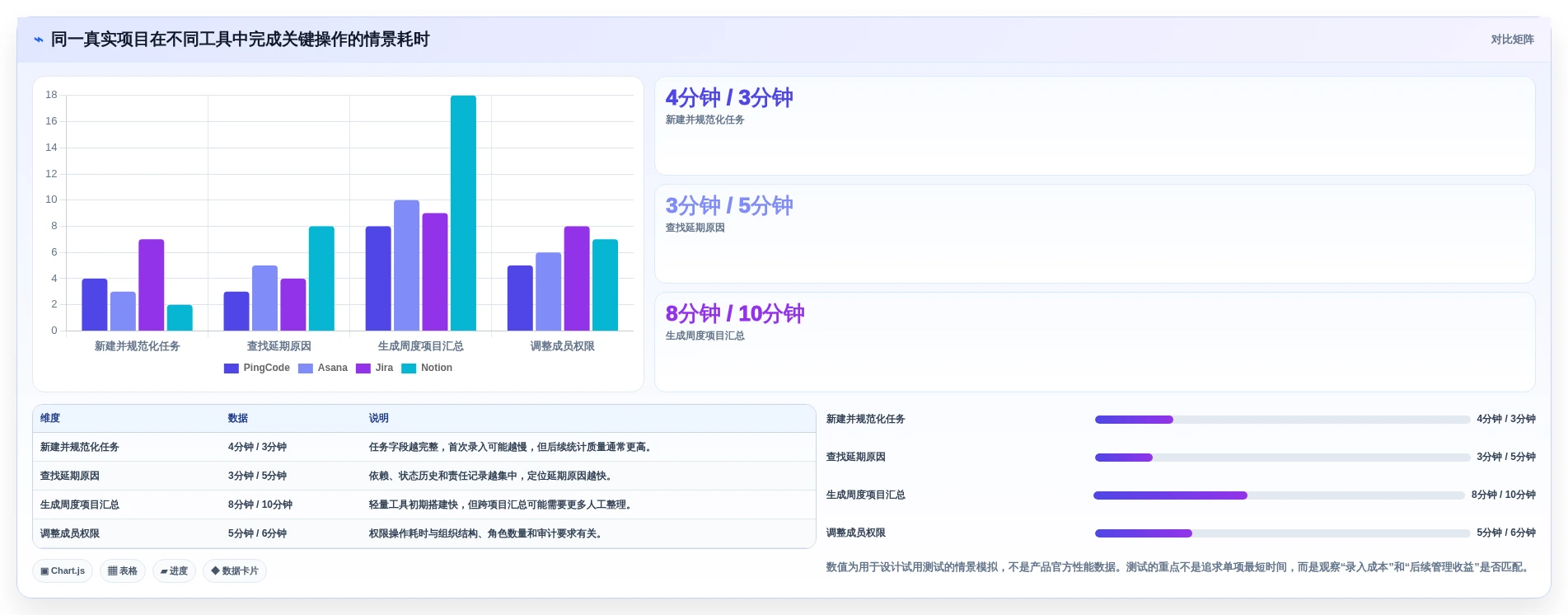
Task: Click the 4分钟 / 3分钟 data card
Action: tap(1094, 125)
